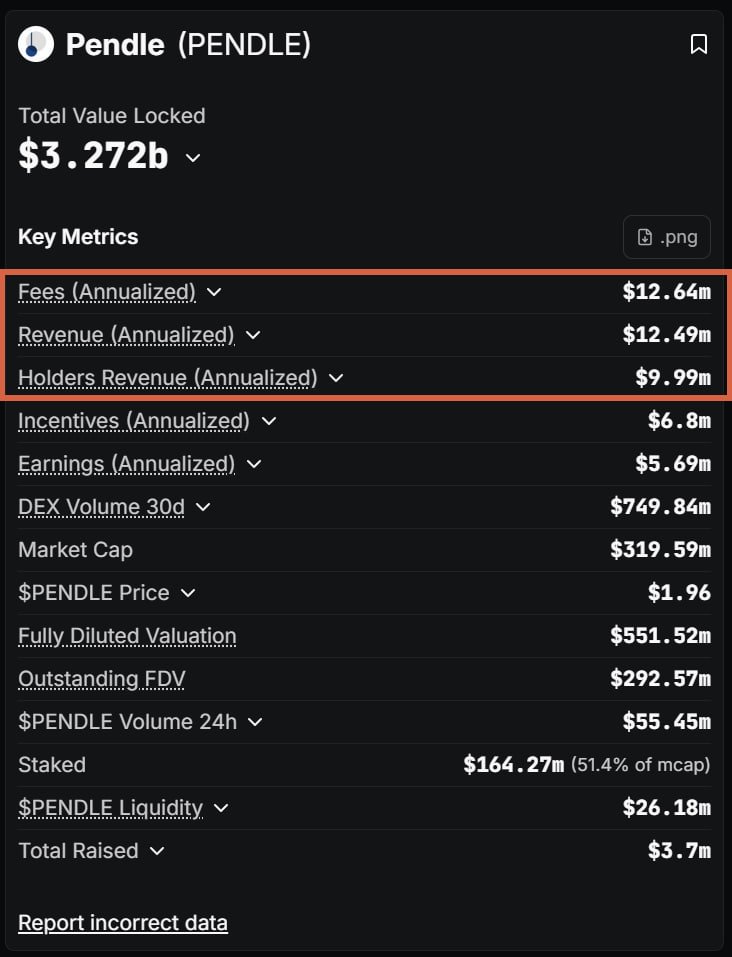Expand $PENDLE Volume 24h row
This screenshot has width=732, height=957.
point(255,721)
